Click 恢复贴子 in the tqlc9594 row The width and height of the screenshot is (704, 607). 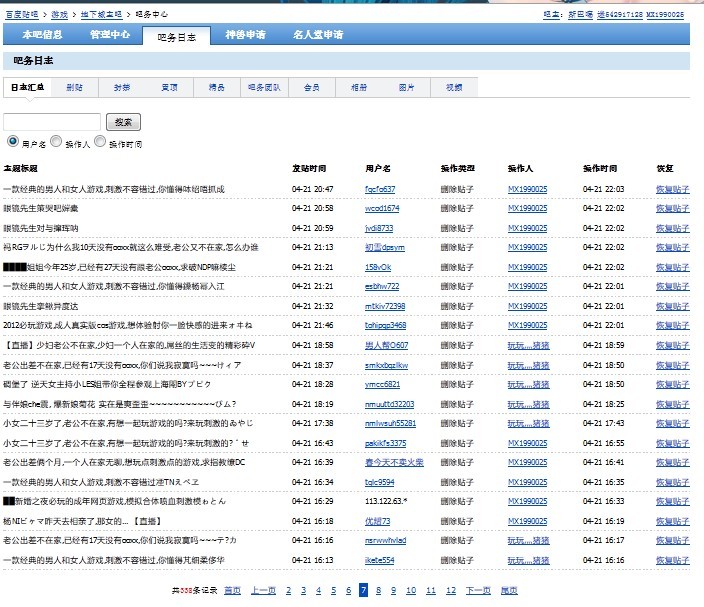point(673,482)
